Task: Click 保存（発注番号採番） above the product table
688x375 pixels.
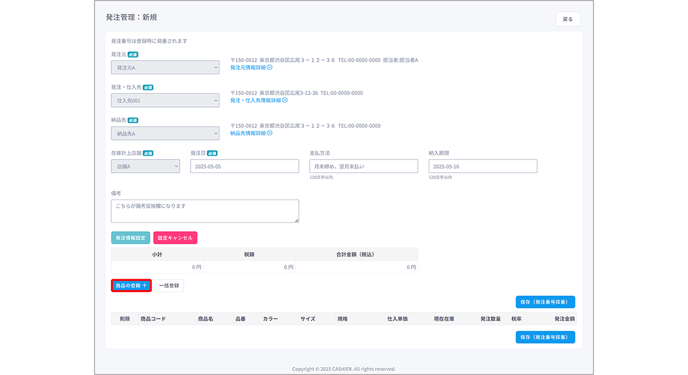Action: click(x=545, y=302)
